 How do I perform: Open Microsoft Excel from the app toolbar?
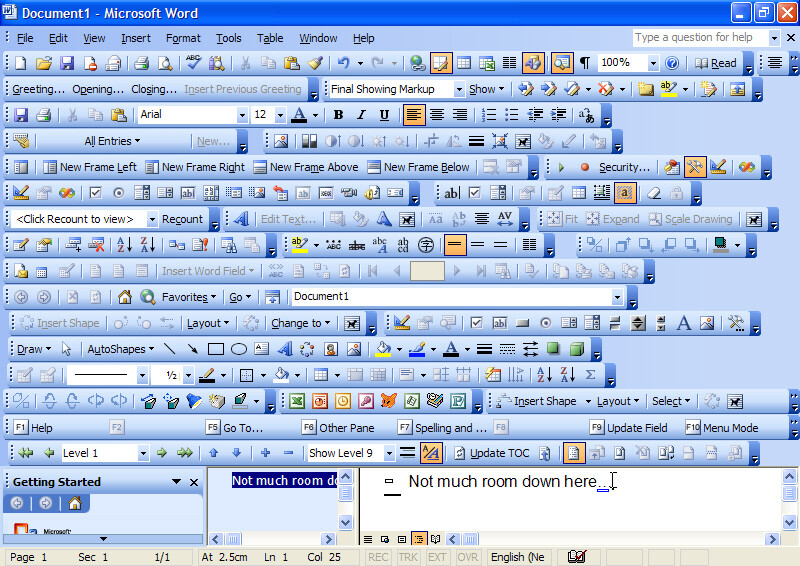(297, 401)
